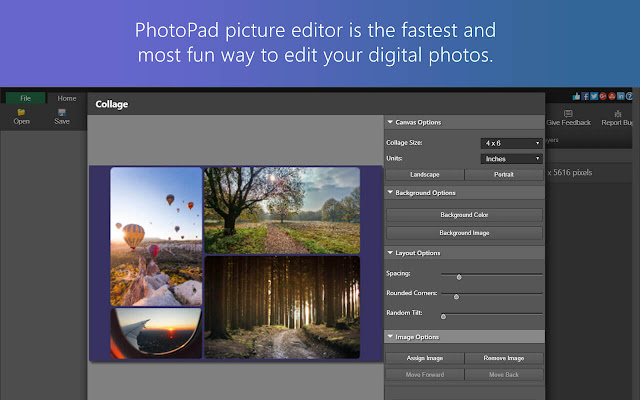Image resolution: width=640 pixels, height=400 pixels.
Task: Switch to the Home tab
Action: pyautogui.click(x=67, y=98)
